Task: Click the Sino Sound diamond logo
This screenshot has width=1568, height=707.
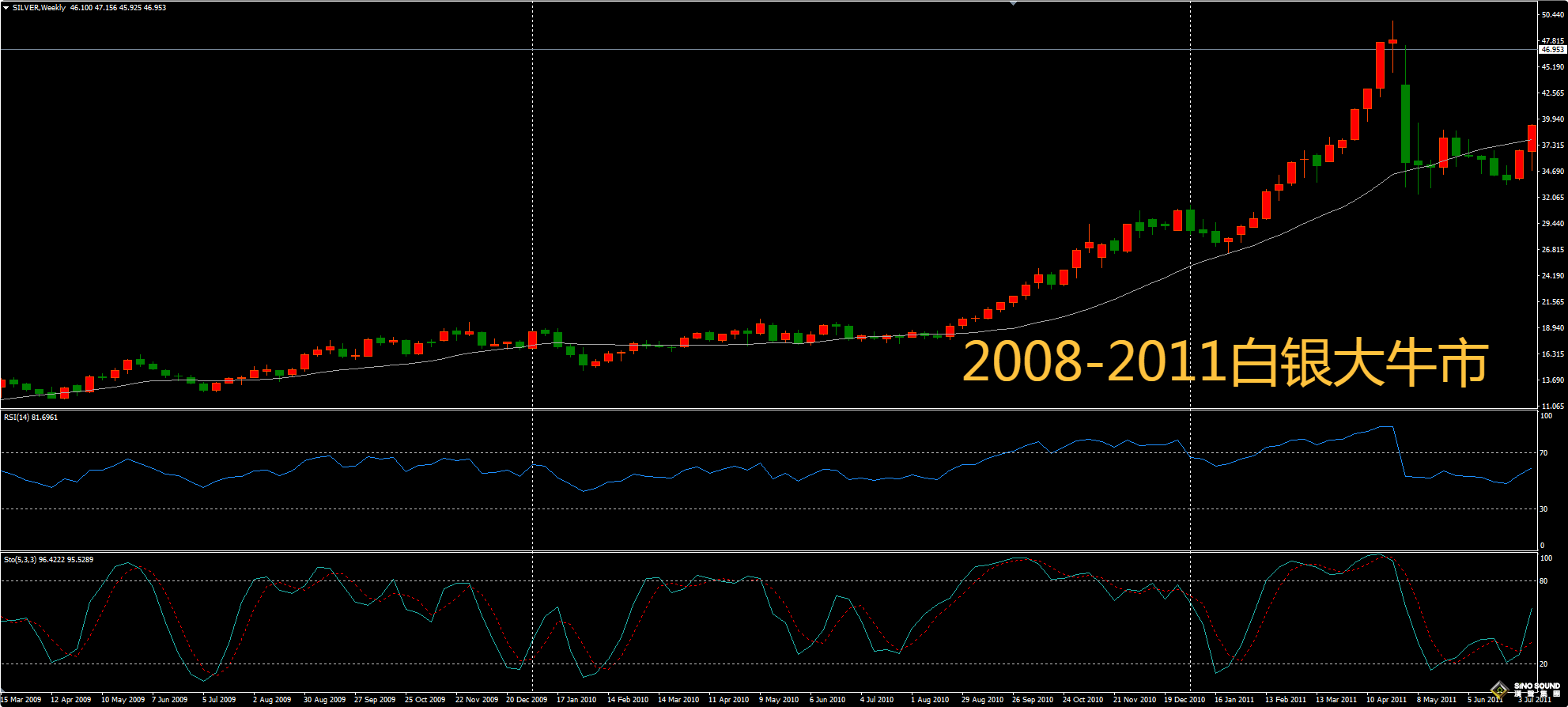Action: (1498, 690)
